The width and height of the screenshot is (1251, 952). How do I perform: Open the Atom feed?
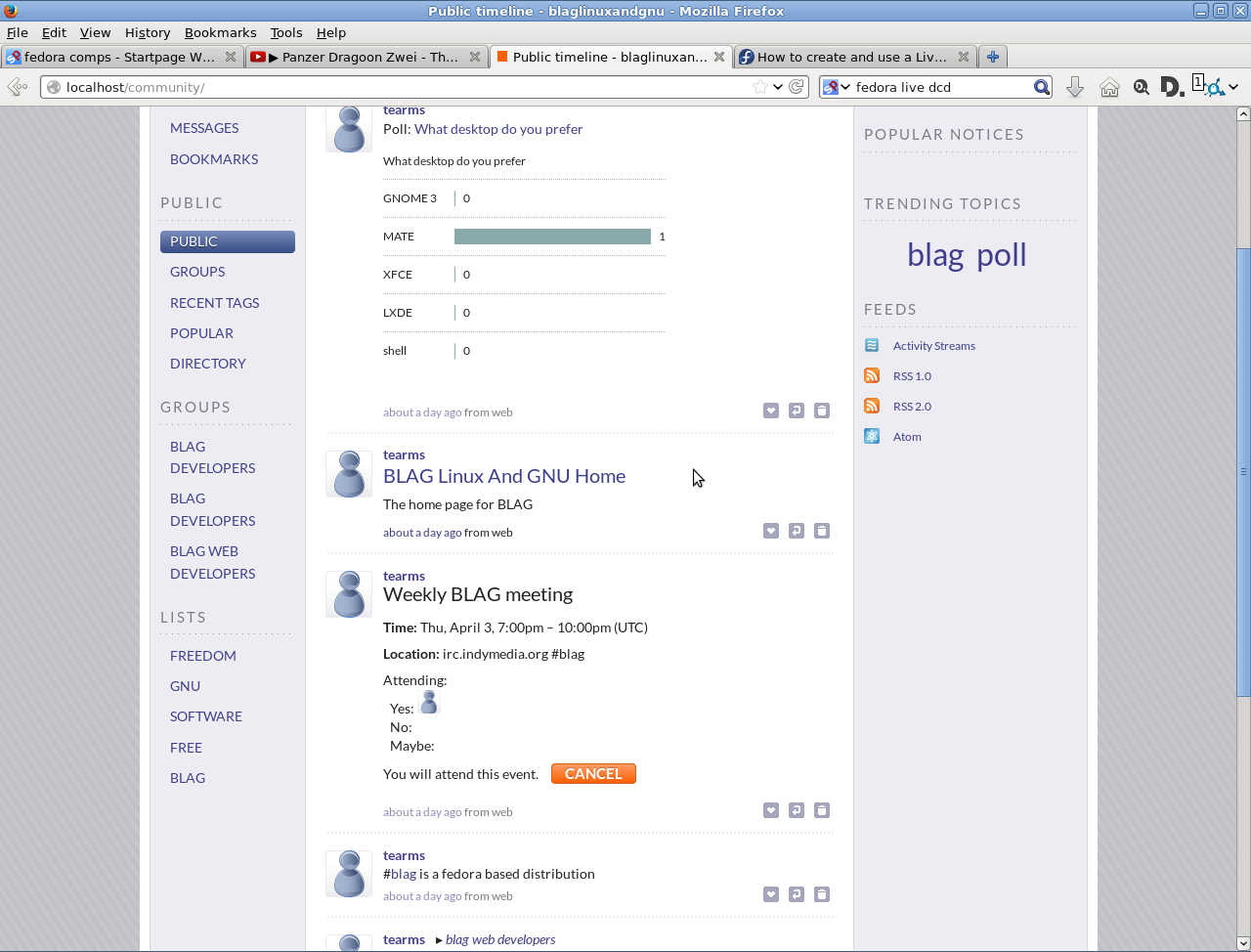(907, 437)
